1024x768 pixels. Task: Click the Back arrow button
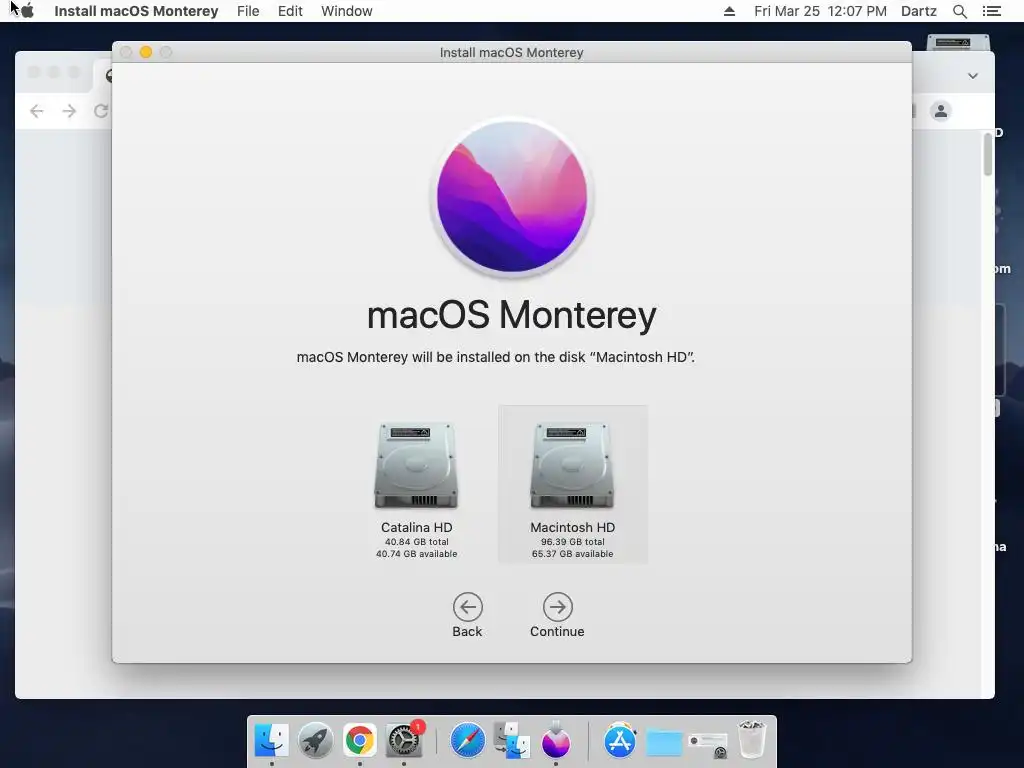[x=468, y=607]
